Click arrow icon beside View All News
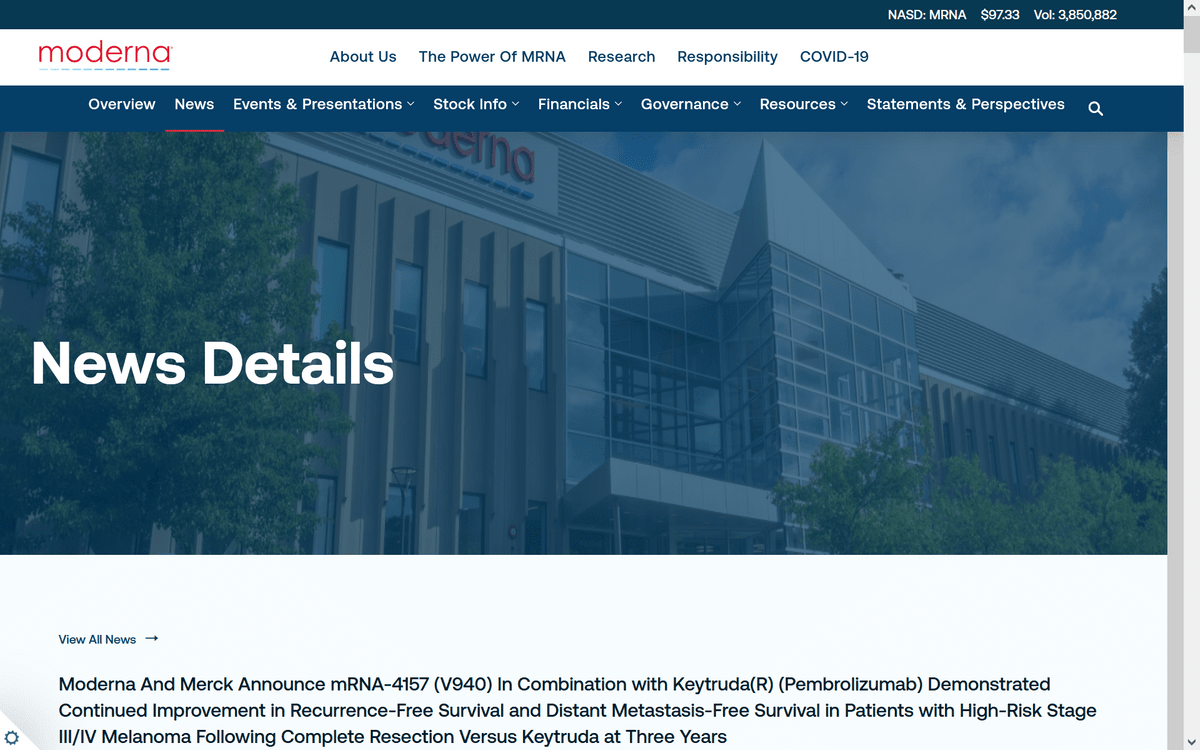This screenshot has width=1200, height=750. [x=152, y=638]
